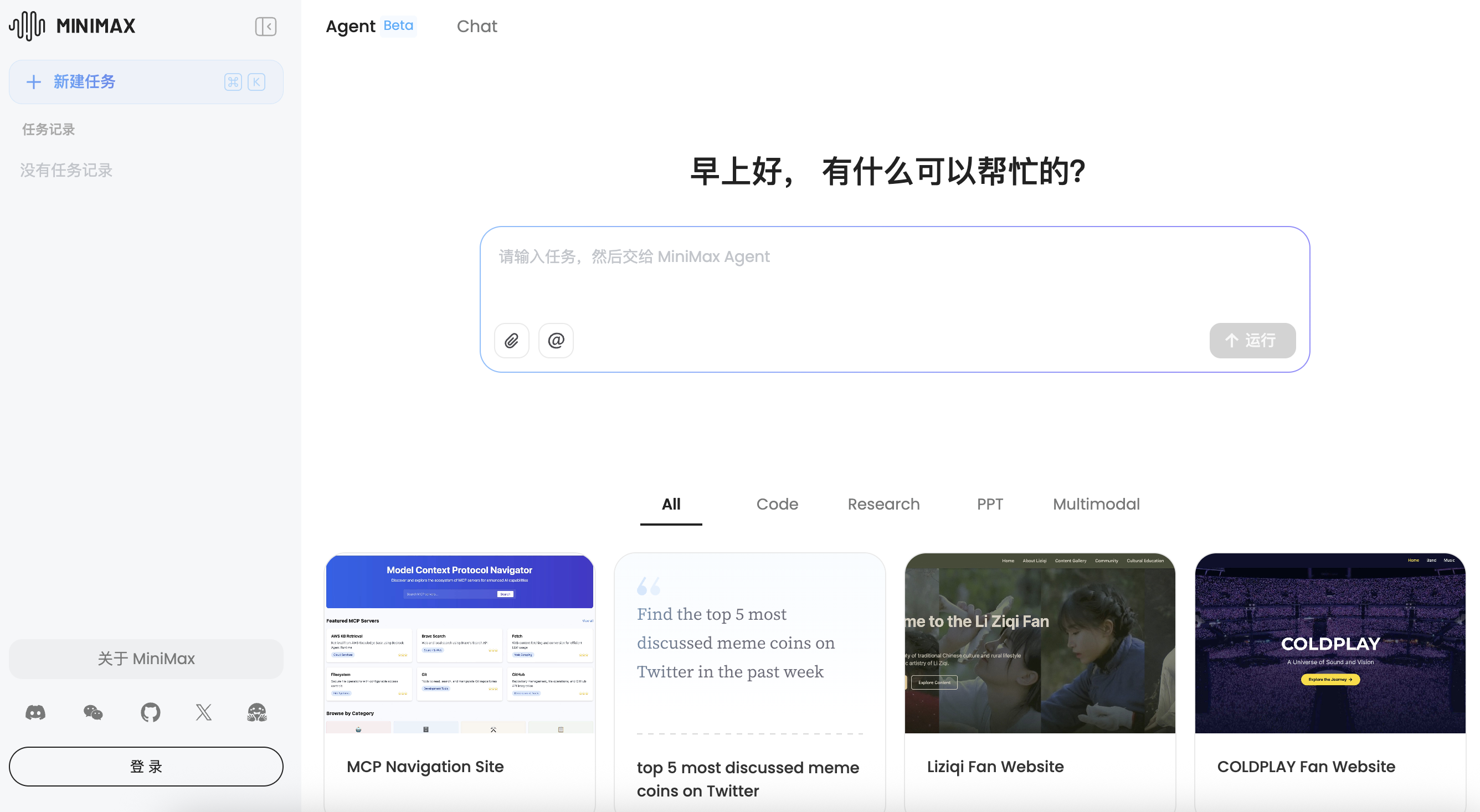The image size is (1480, 812).
Task: Collapse the sidebar using the panel toggle
Action: click(x=265, y=27)
